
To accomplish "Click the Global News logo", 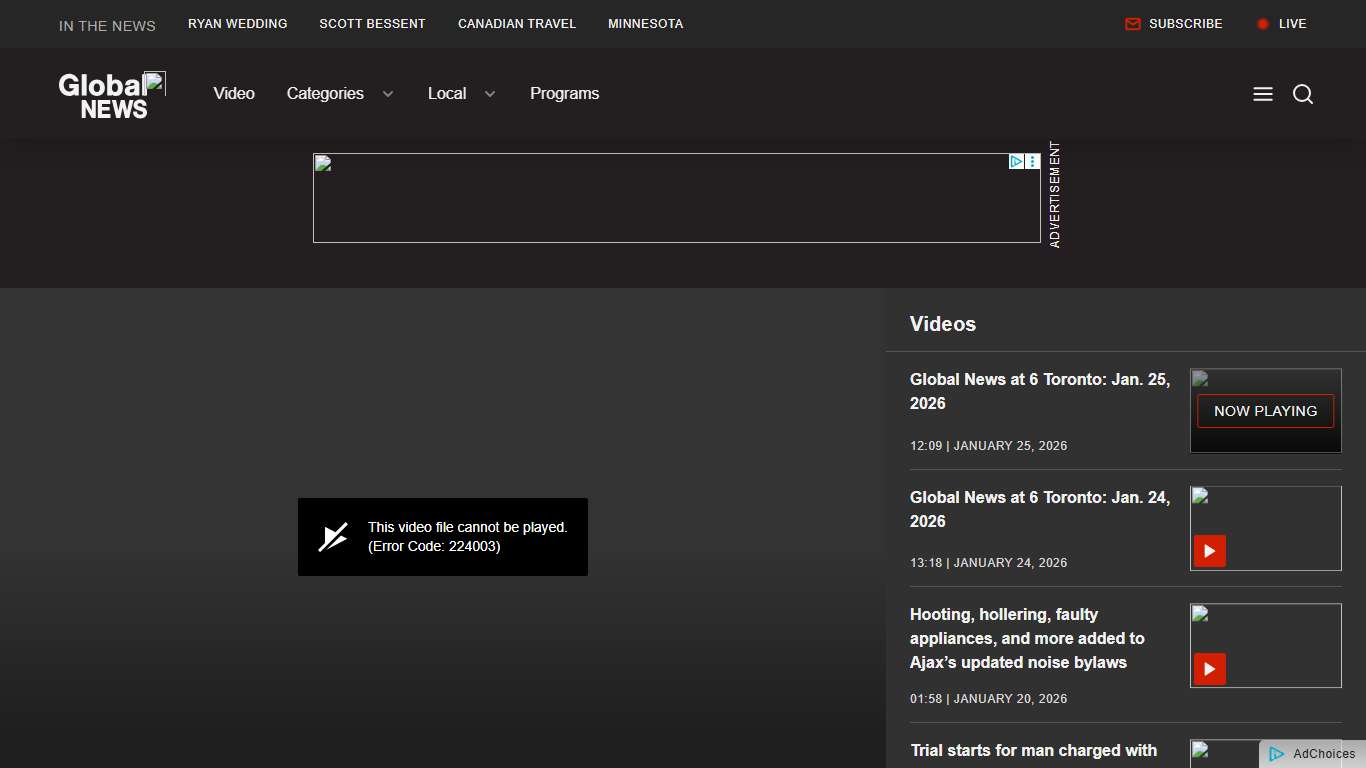I will click(112, 96).
